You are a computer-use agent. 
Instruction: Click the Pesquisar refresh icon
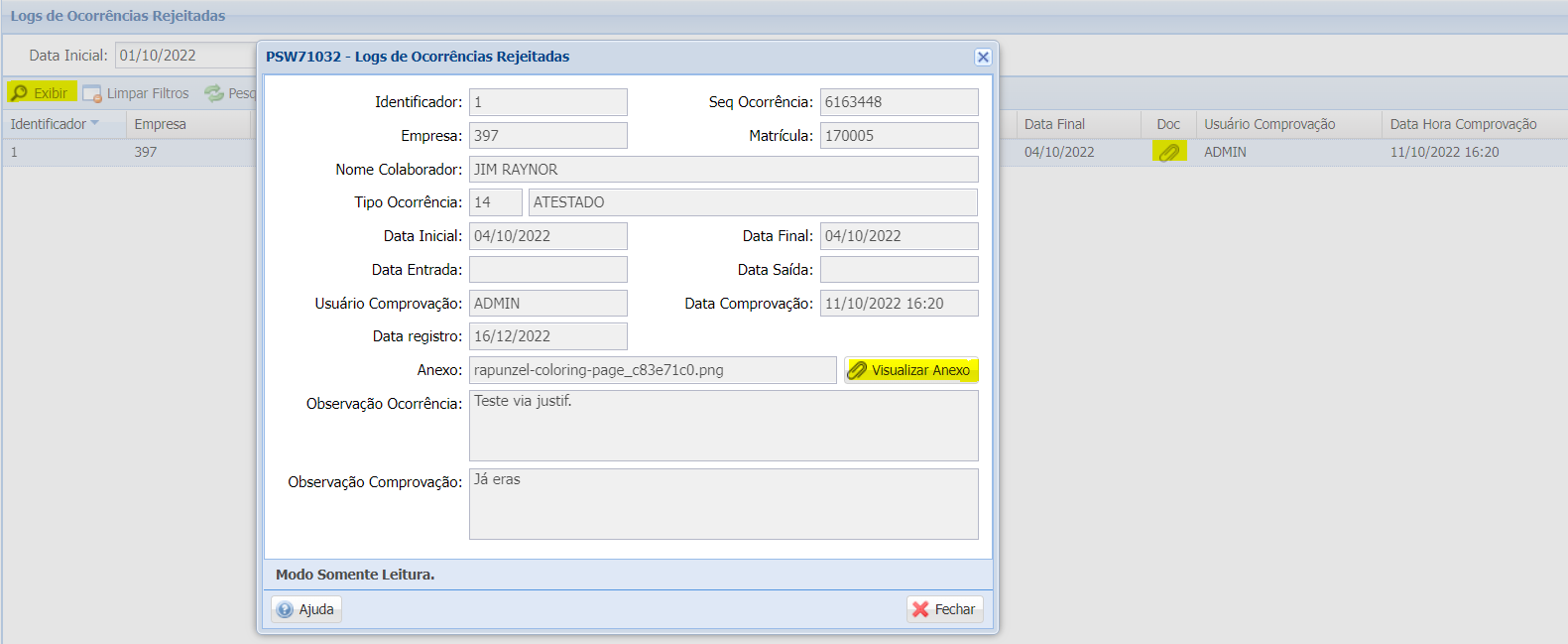tap(214, 93)
